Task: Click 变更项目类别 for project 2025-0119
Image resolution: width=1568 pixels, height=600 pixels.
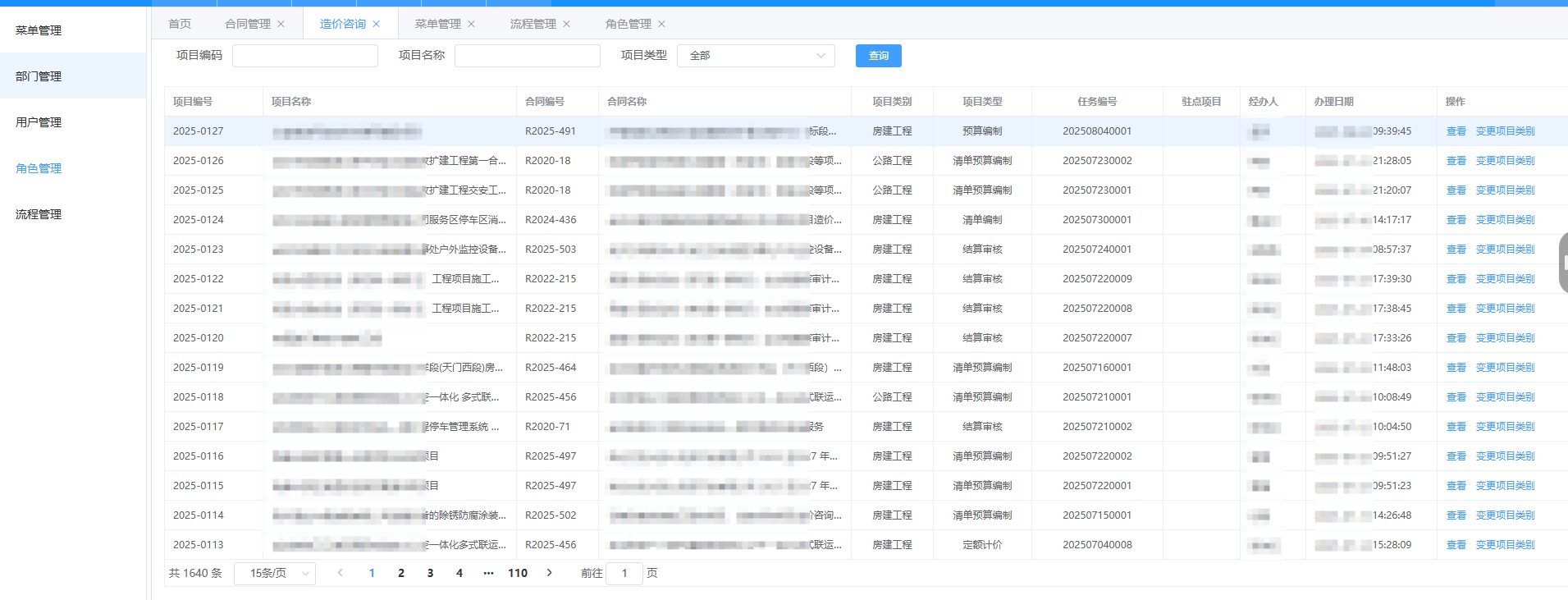Action: 1505,368
